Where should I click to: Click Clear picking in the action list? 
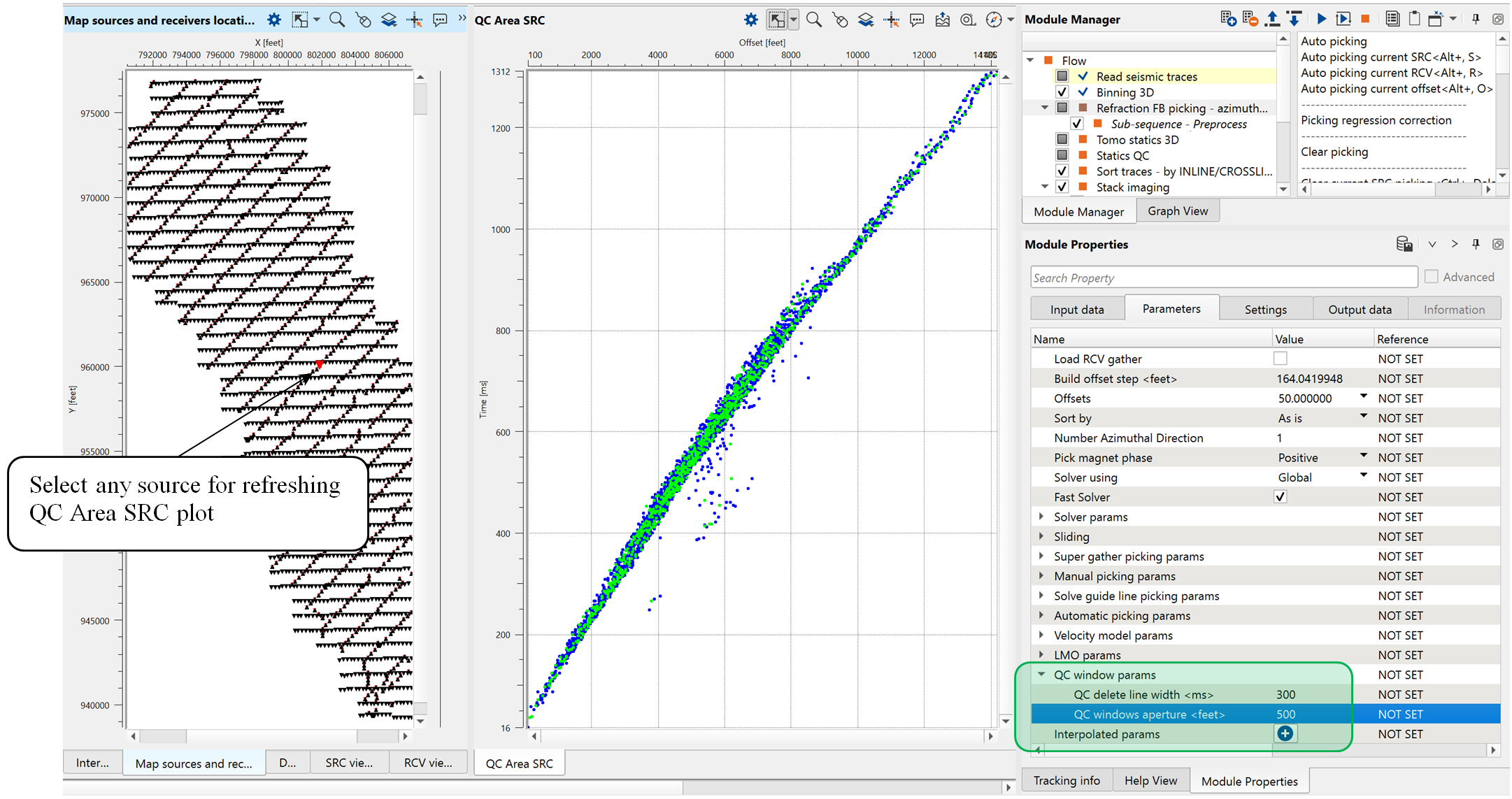[x=1334, y=152]
